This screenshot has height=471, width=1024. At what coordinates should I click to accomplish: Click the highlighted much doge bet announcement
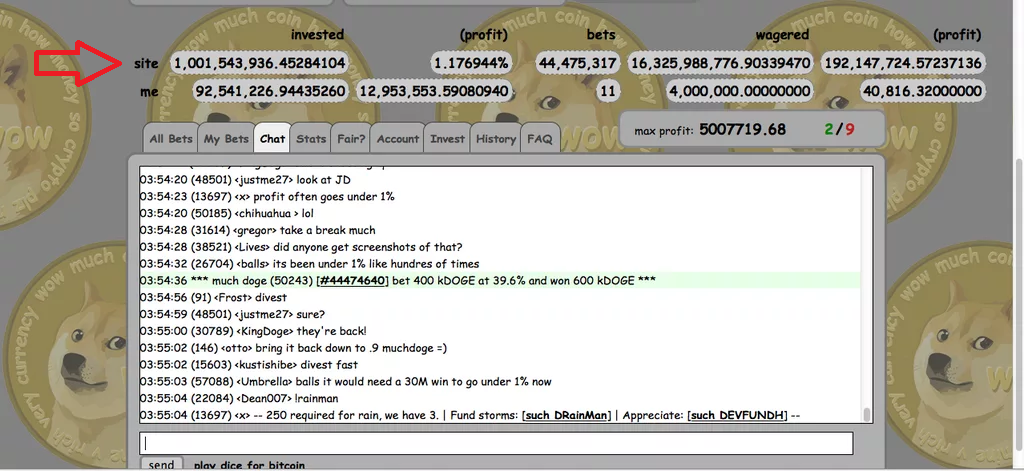[500, 281]
